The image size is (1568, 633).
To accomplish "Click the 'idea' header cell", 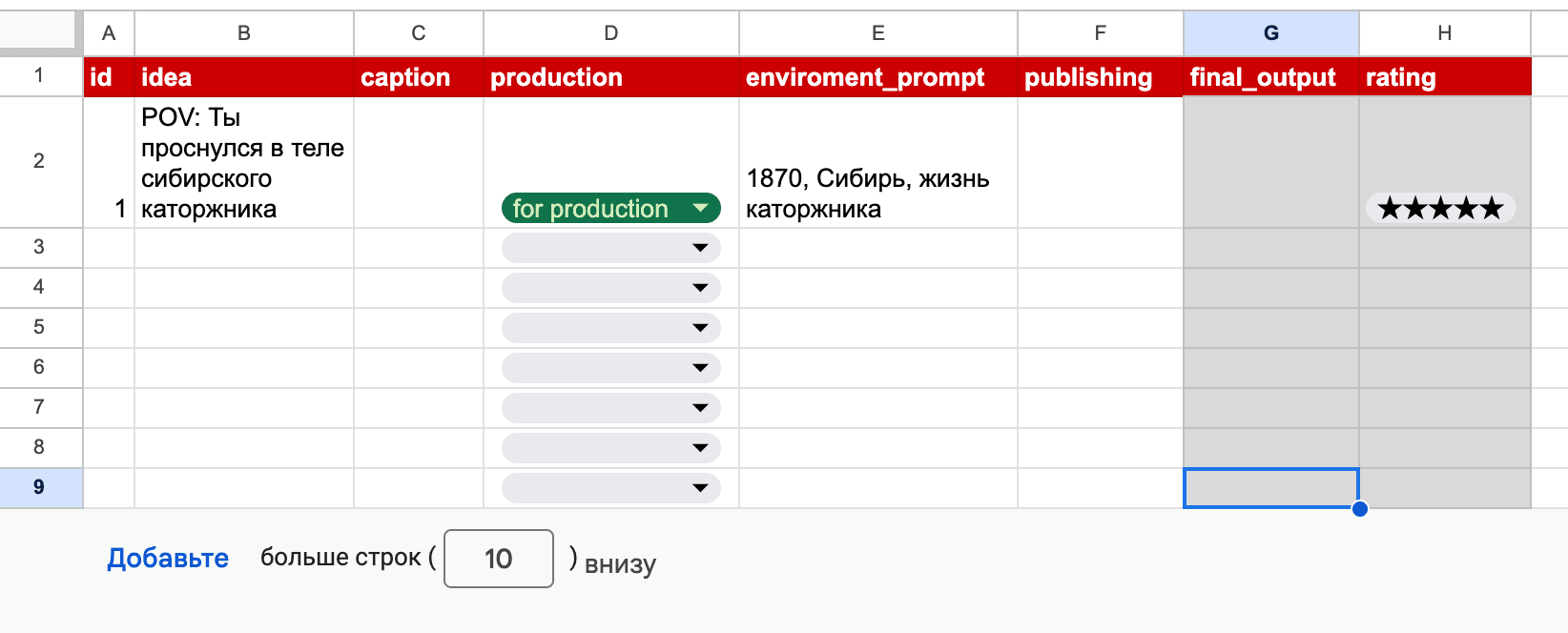I will (x=243, y=77).
